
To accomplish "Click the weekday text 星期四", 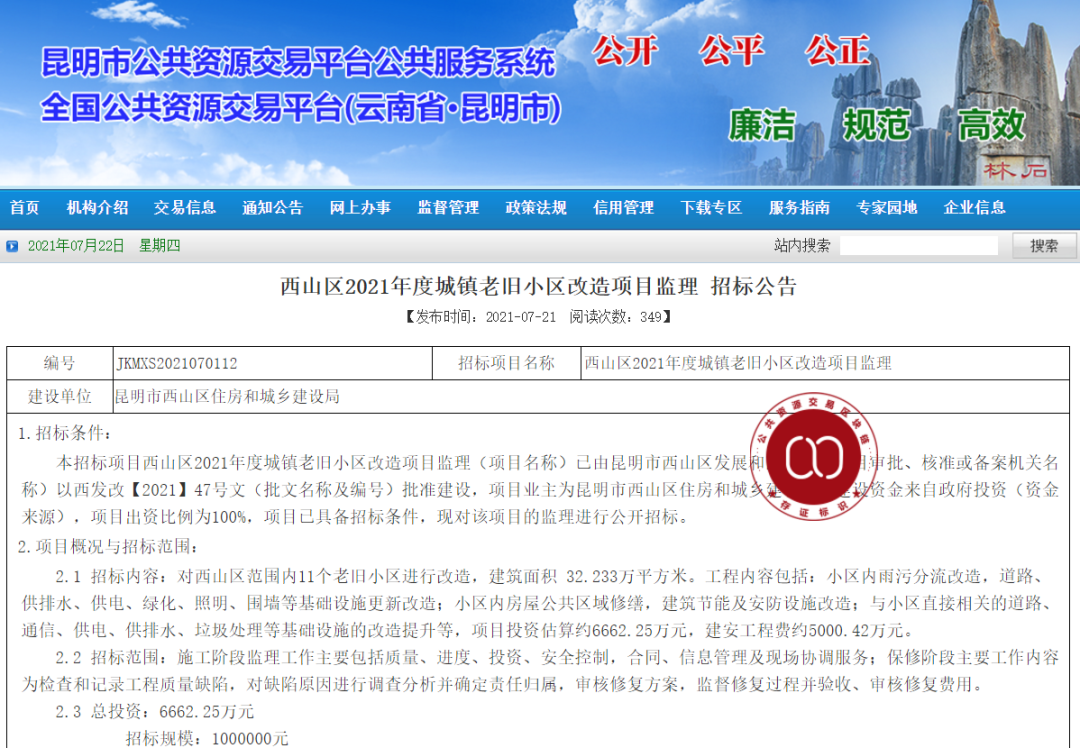I will (159, 246).
